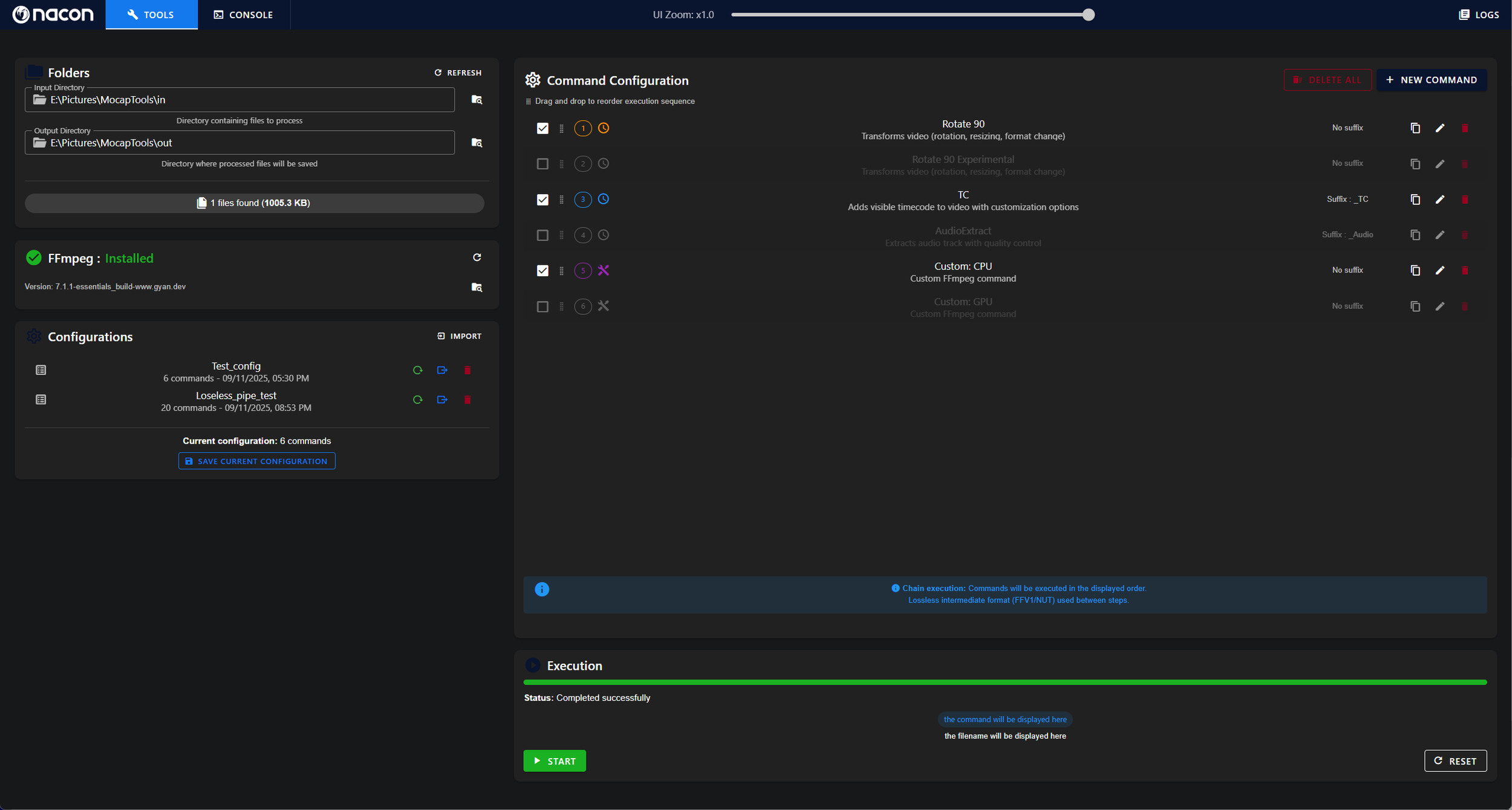The height and width of the screenshot is (810, 1512).
Task: Edit the TC command
Action: (1439, 199)
